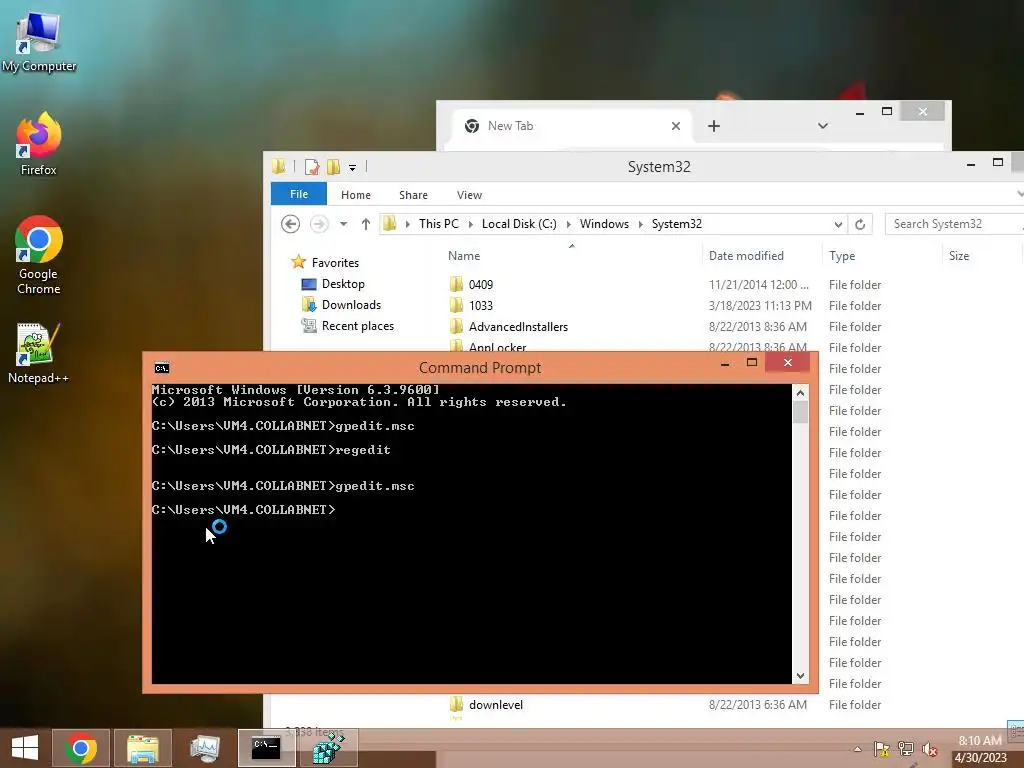
Task: Click New Folder icon in Explorer quick access toolbar
Action: pyautogui.click(x=333, y=167)
